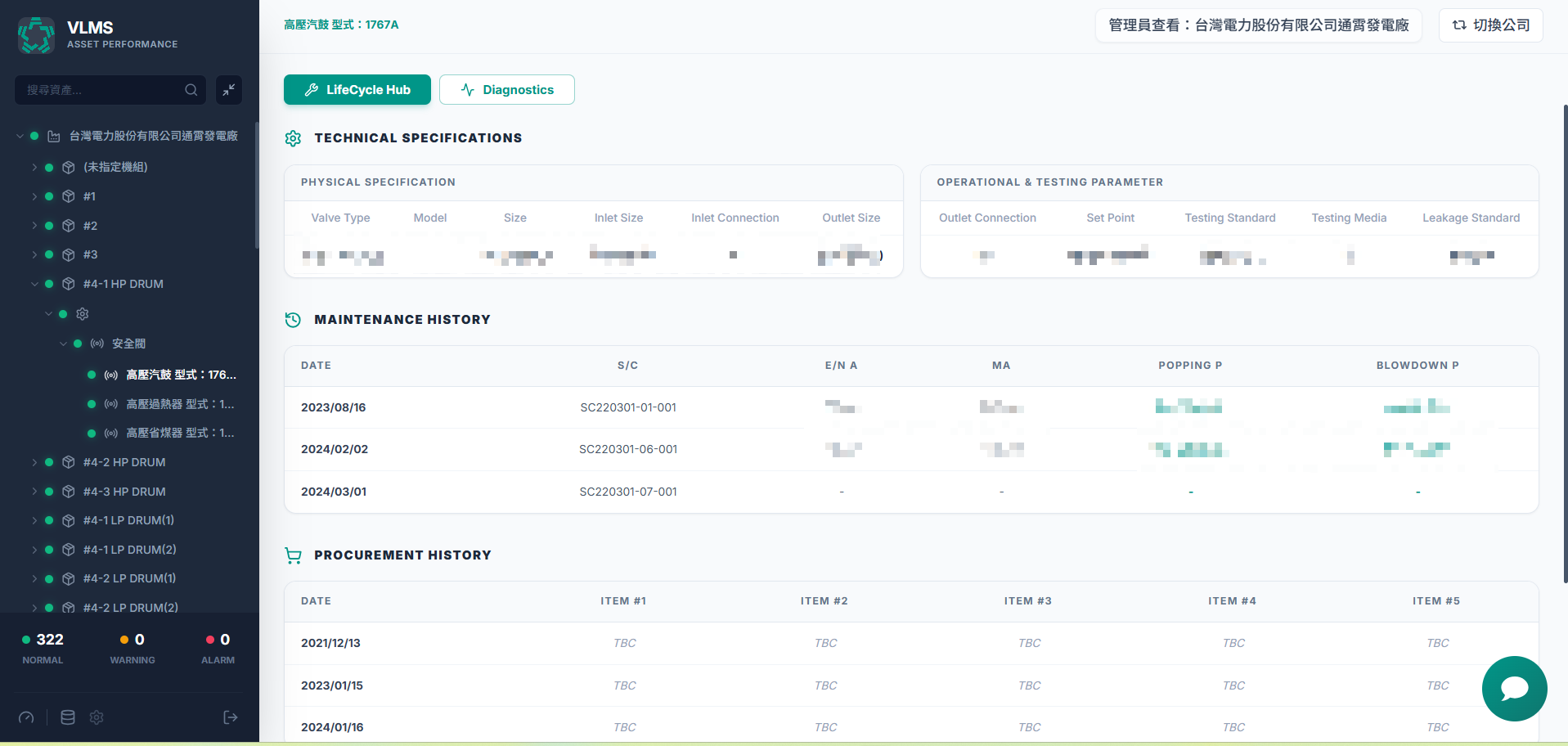Screen dimensions: 1568x746
Task: Click the cube icon beside #1
Action: (69, 196)
